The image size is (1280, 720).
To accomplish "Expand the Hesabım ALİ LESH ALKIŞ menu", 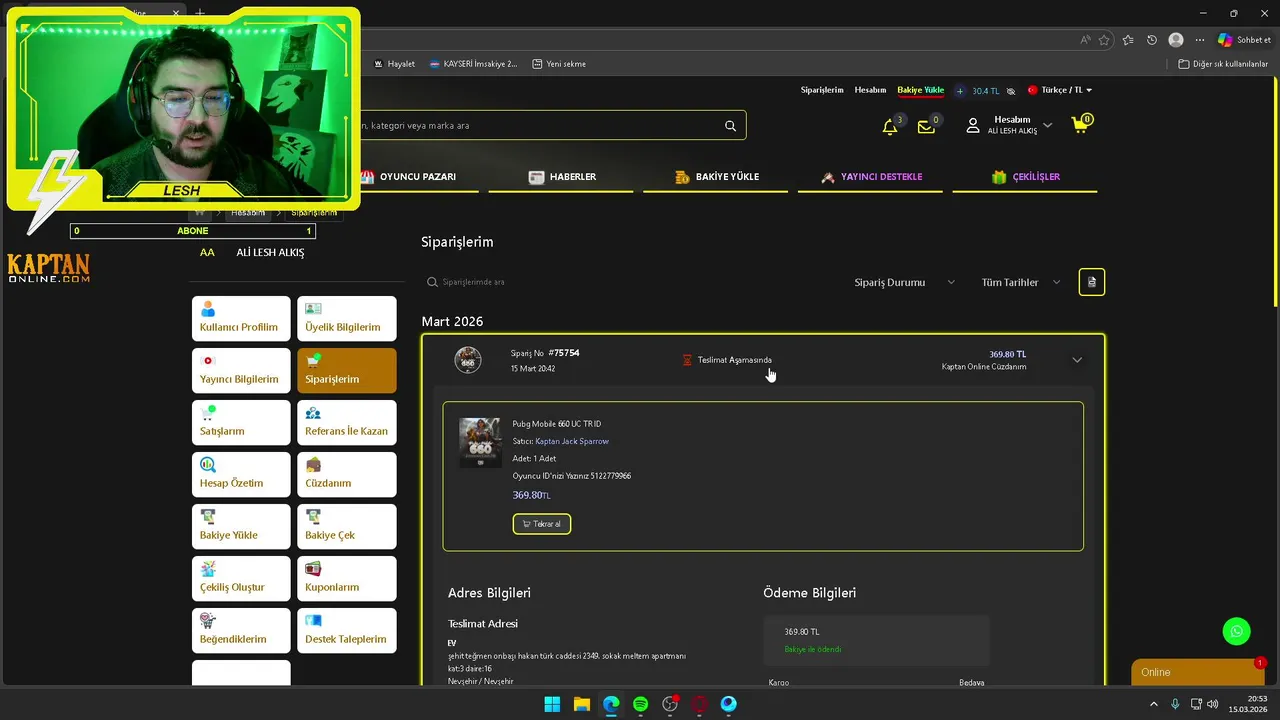I will click(x=1010, y=125).
